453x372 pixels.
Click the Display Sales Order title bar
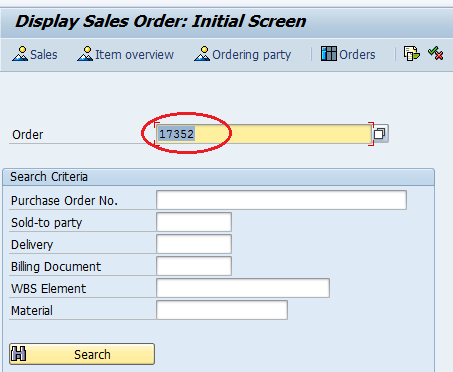tap(227, 22)
